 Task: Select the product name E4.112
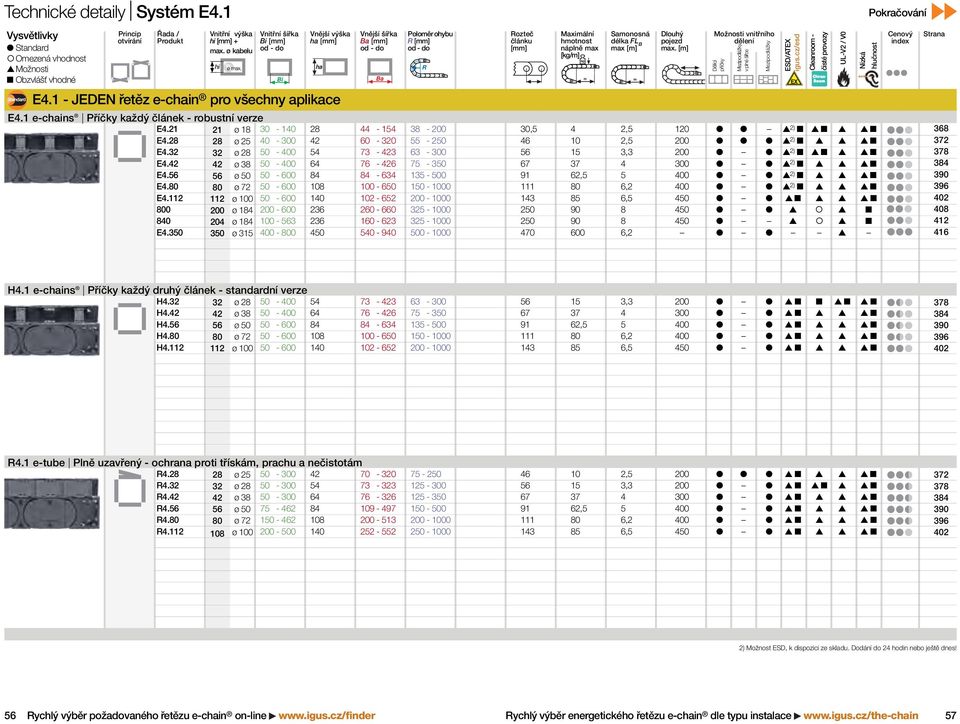pos(170,198)
